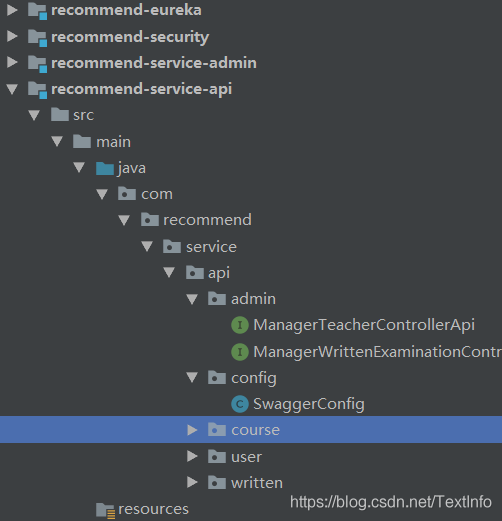The image size is (502, 521).
Task: Click the resources folder icon
Action: pos(105,510)
